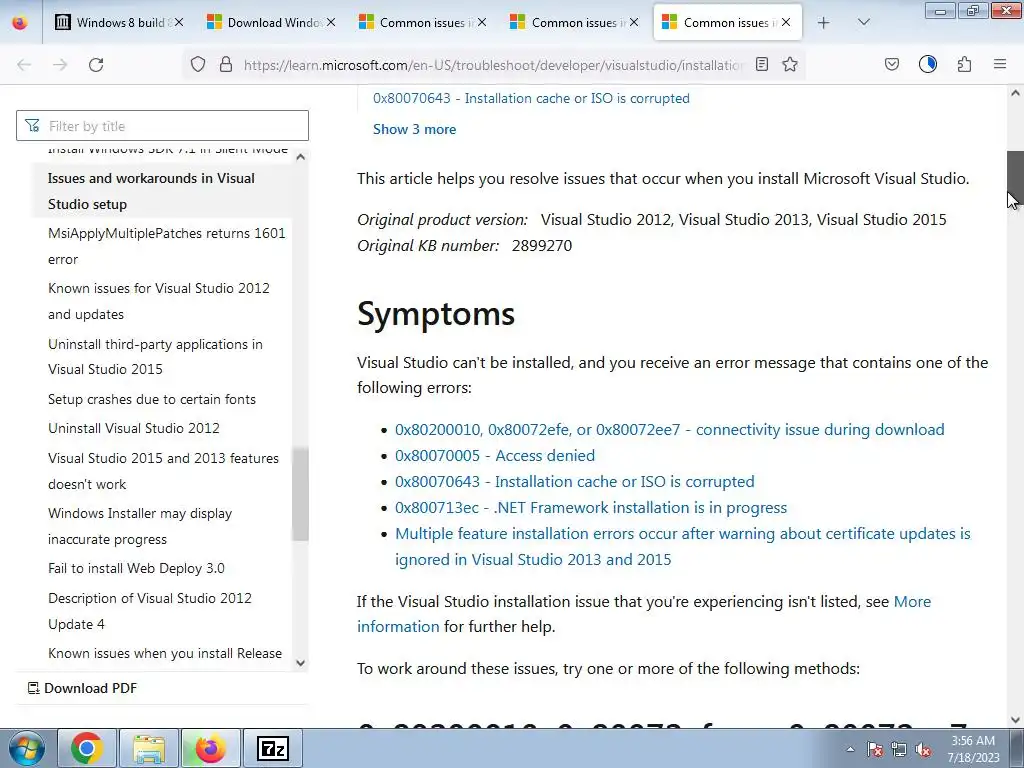
Task: Open Multiple feature installation errors link
Action: (x=682, y=547)
